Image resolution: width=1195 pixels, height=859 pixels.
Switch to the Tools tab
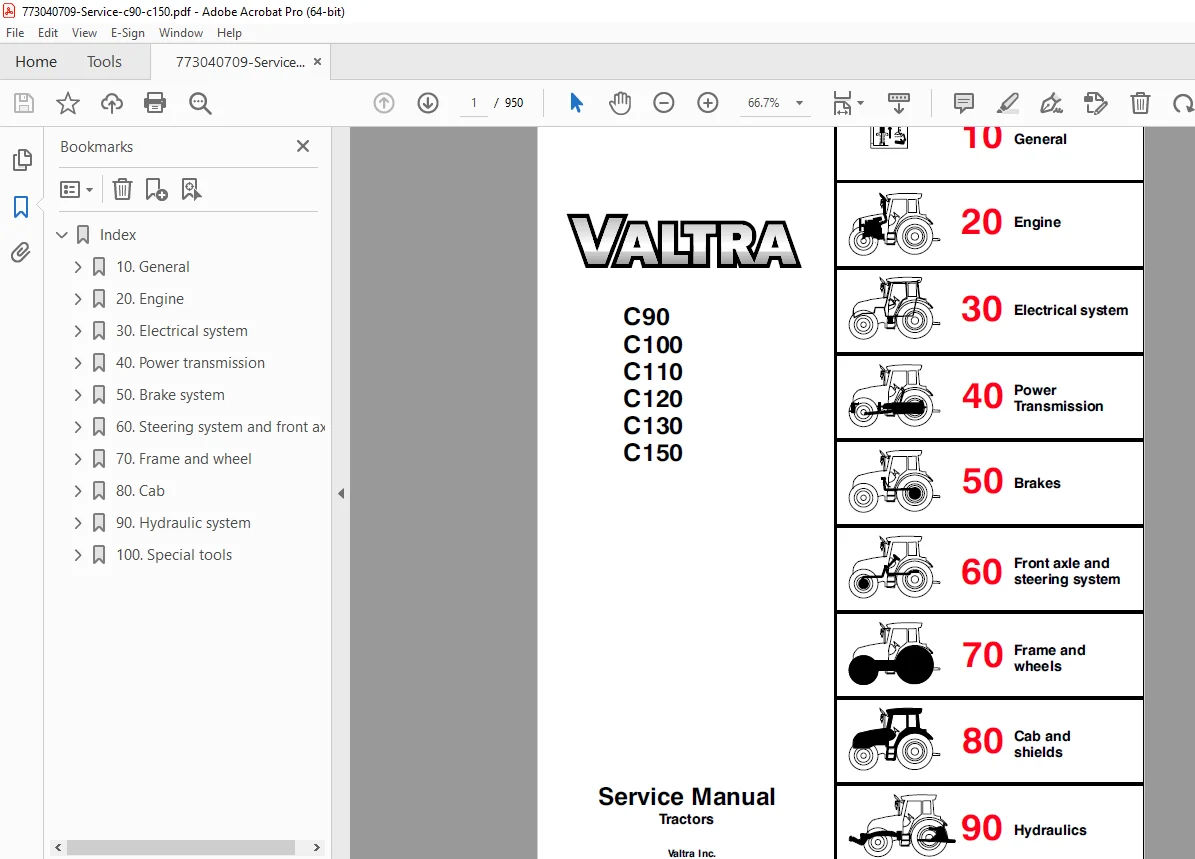(104, 62)
